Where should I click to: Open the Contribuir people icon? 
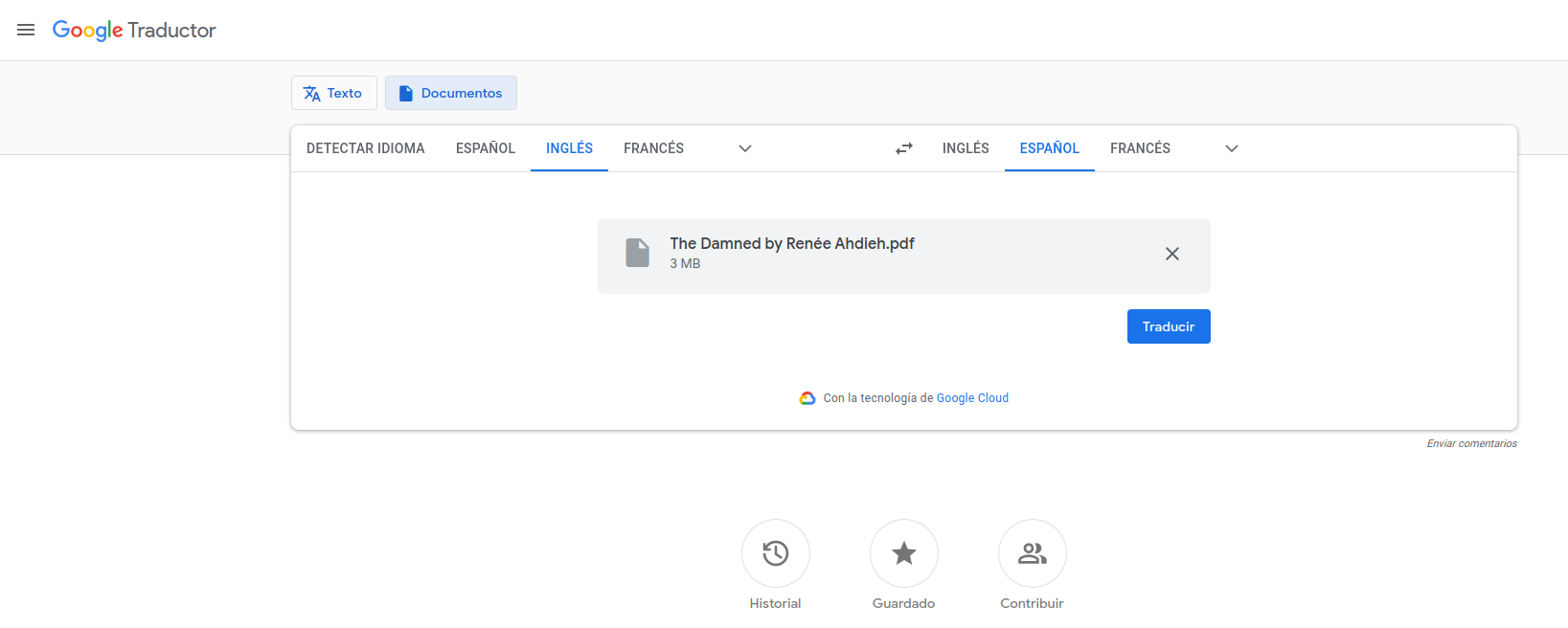click(x=1032, y=553)
